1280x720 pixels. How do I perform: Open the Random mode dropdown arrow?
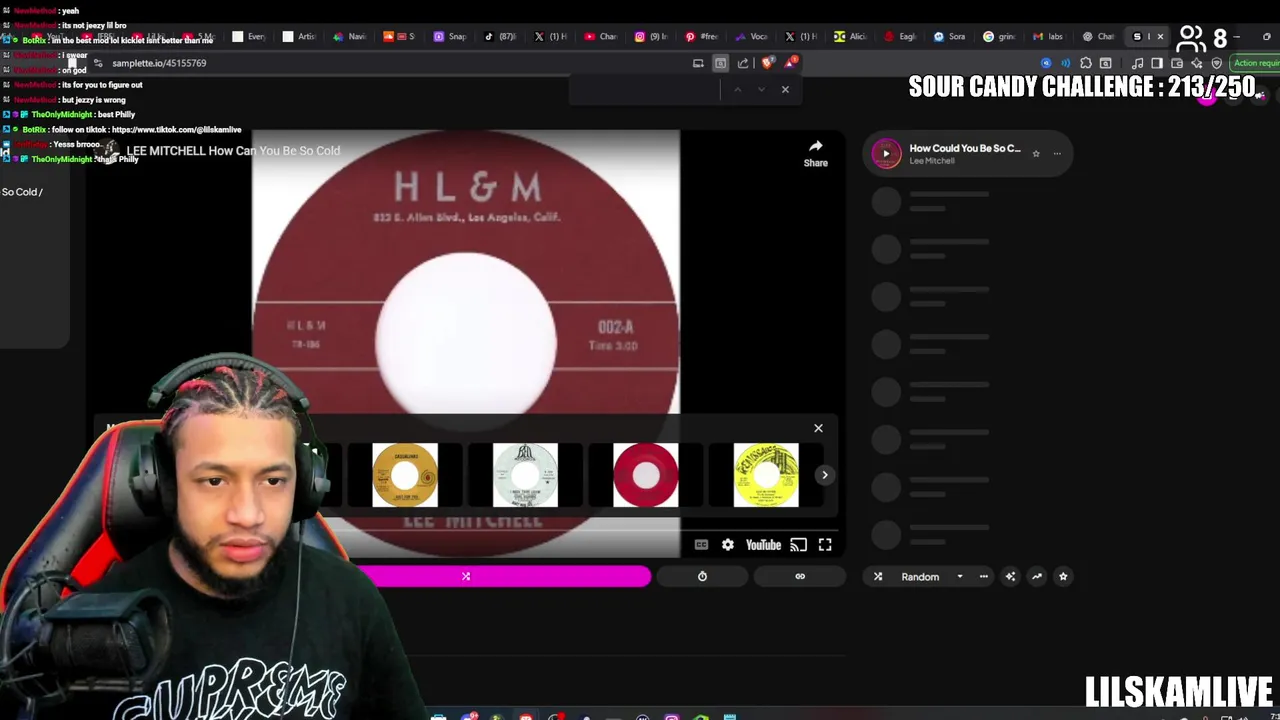click(960, 576)
